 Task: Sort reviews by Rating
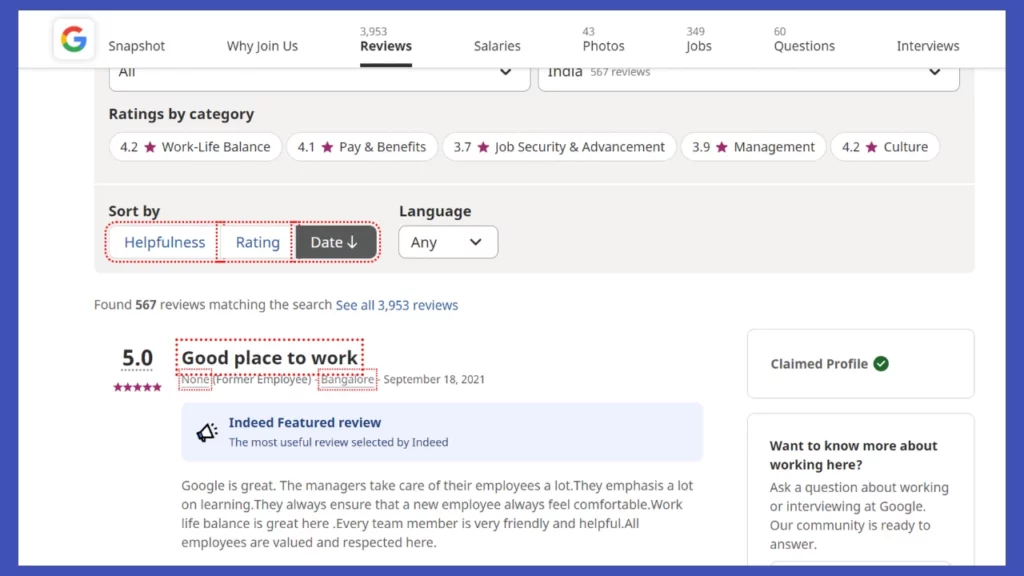coord(257,242)
